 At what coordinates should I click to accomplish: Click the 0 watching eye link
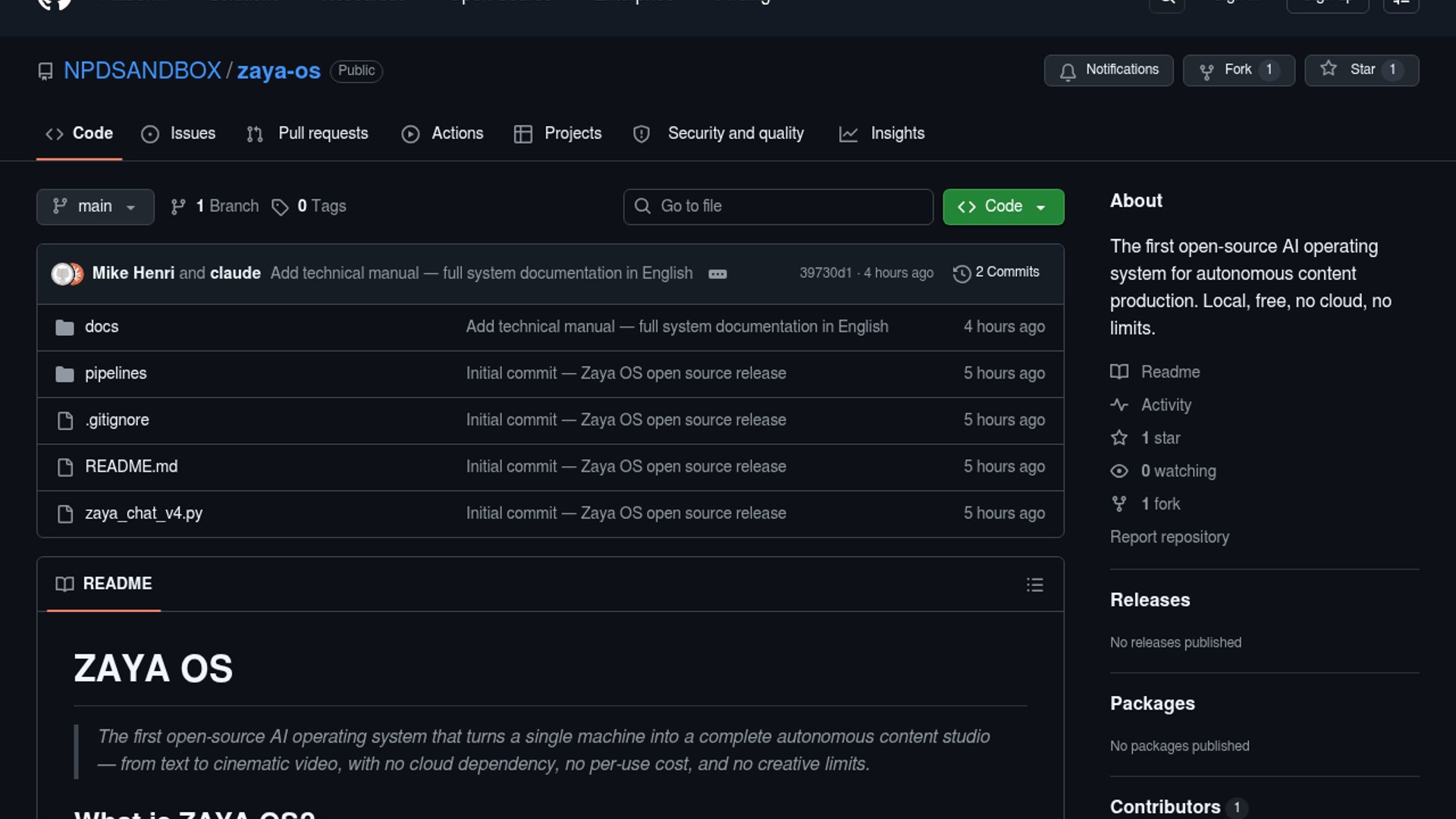1178,471
